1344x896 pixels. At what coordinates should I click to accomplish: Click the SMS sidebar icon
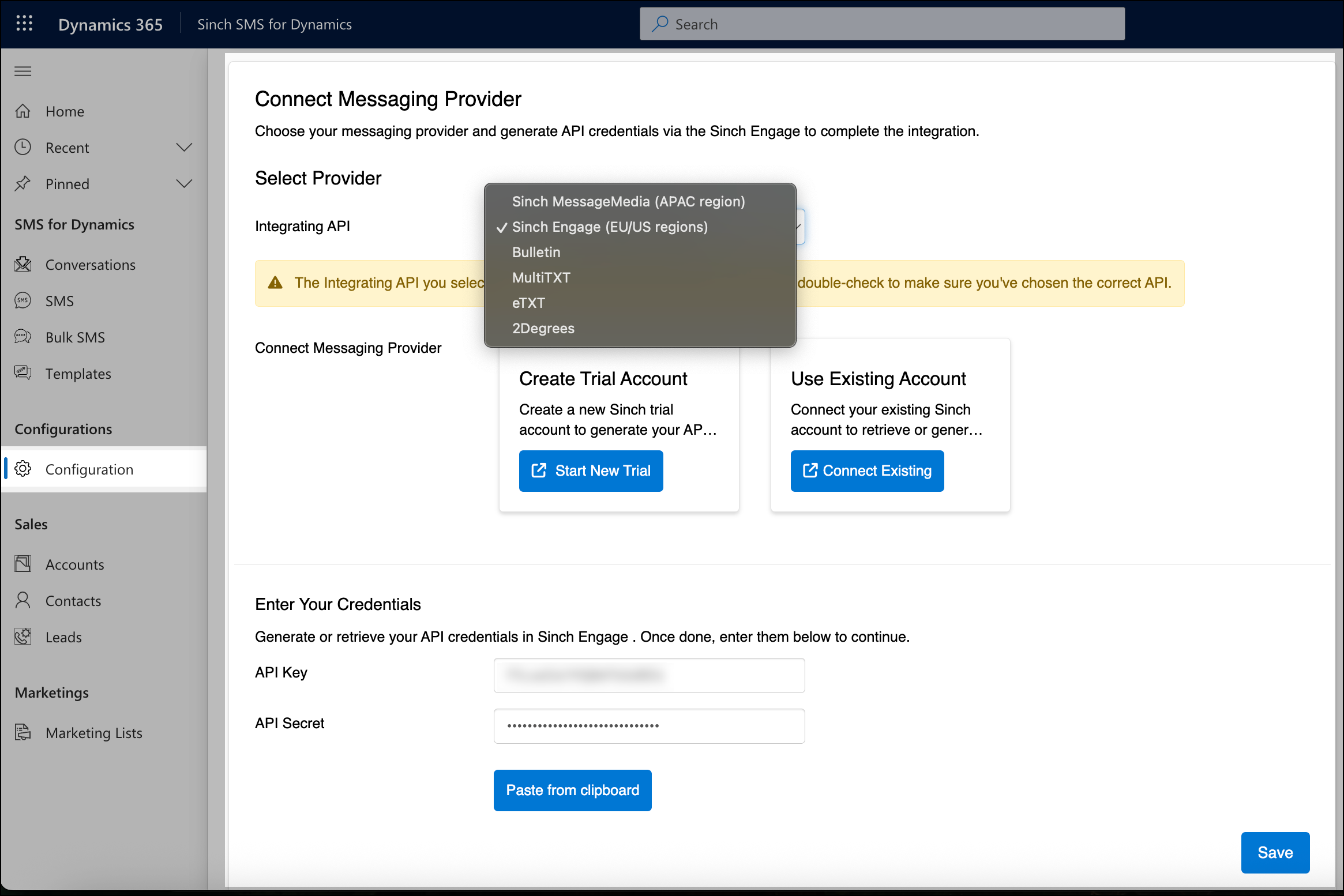(x=23, y=300)
